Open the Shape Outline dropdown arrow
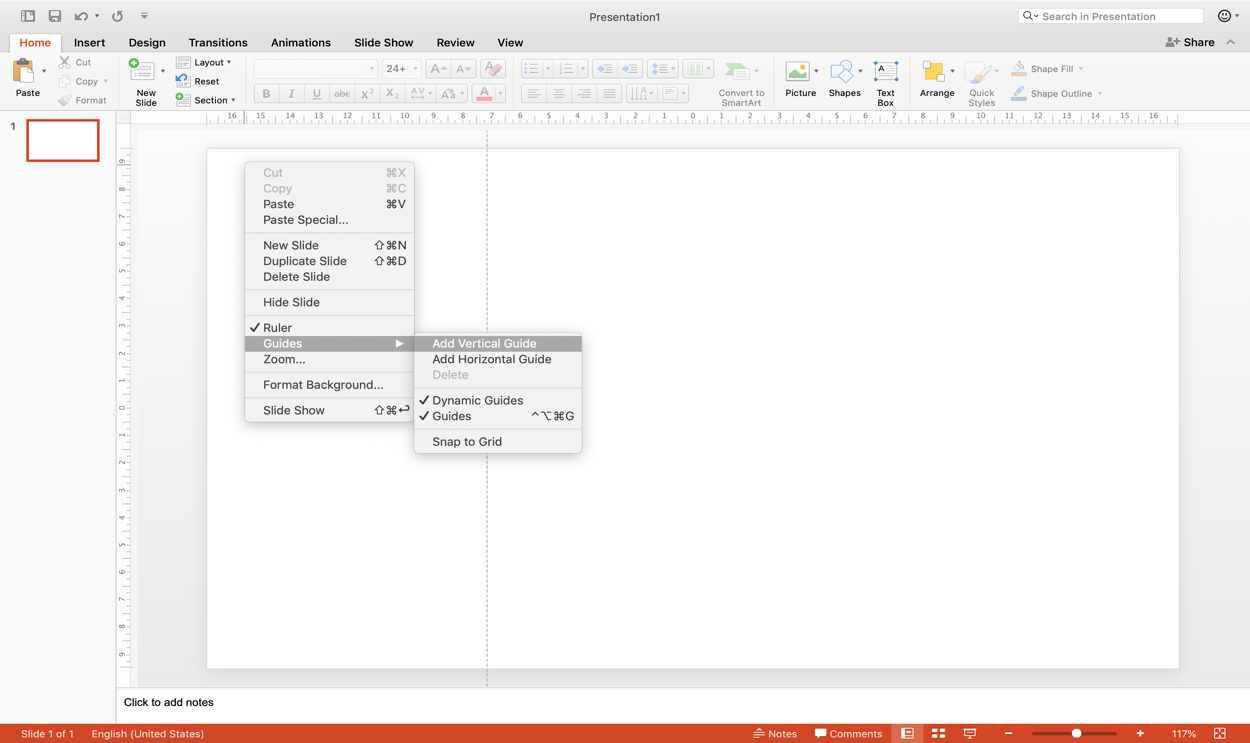Viewport: 1250px width, 743px height. point(1100,94)
